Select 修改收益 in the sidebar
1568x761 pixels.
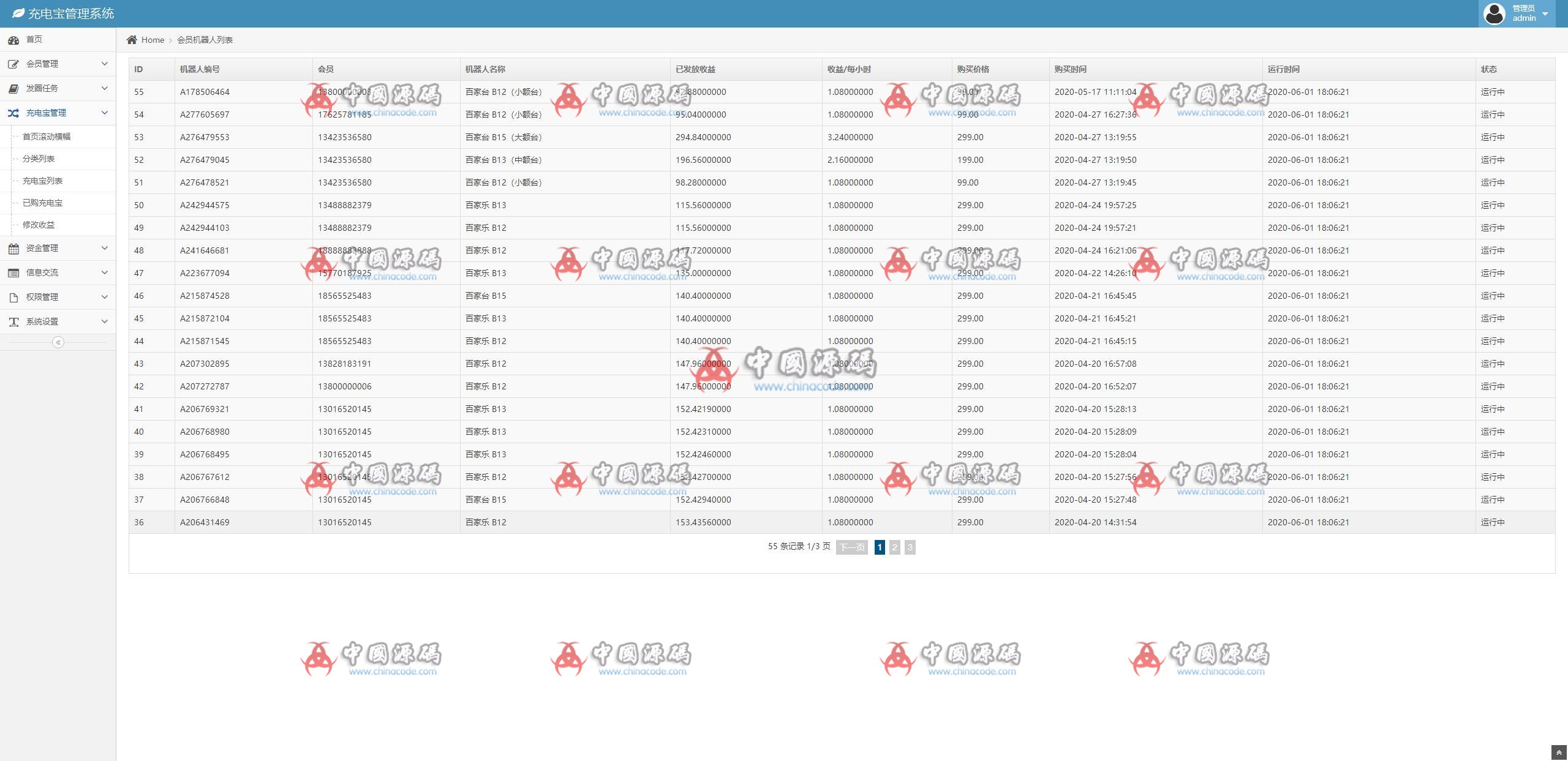tap(39, 225)
